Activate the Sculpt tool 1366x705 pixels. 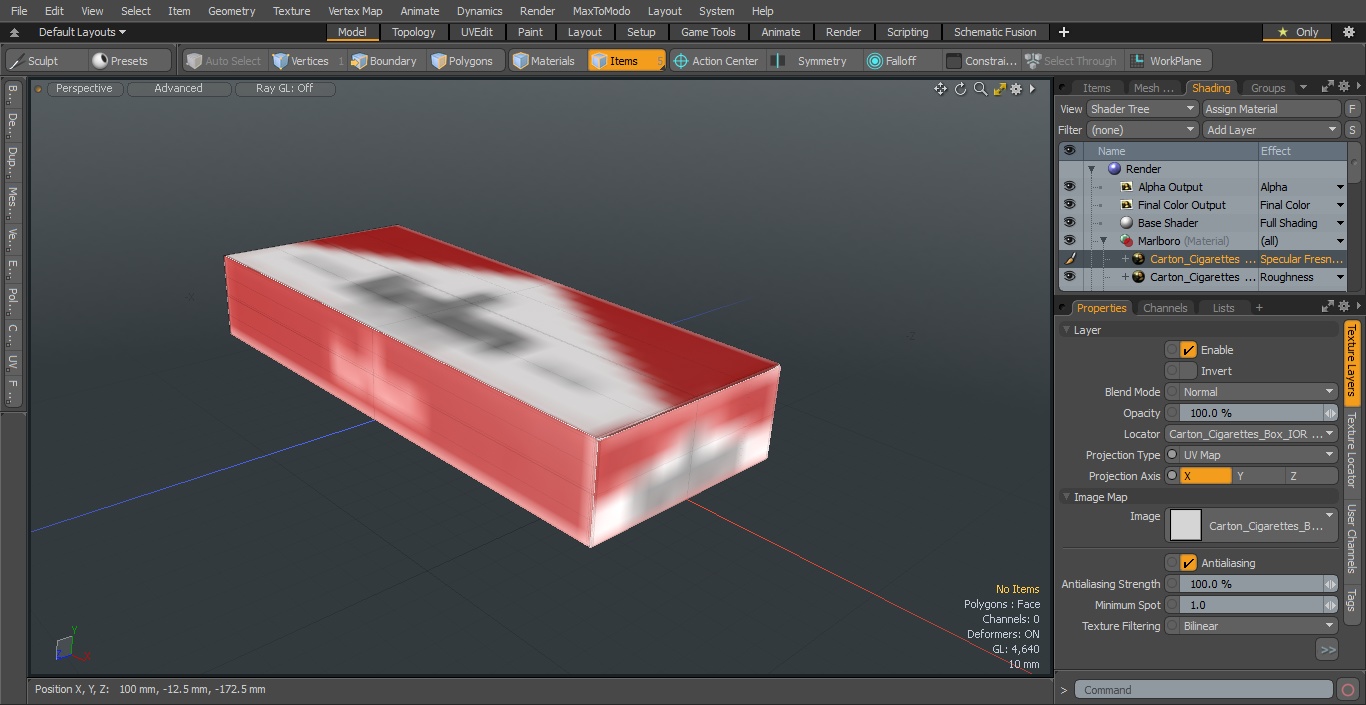tap(45, 61)
